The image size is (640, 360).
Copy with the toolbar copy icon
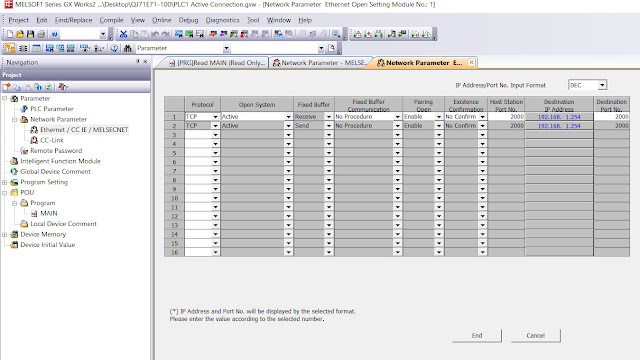134,34
